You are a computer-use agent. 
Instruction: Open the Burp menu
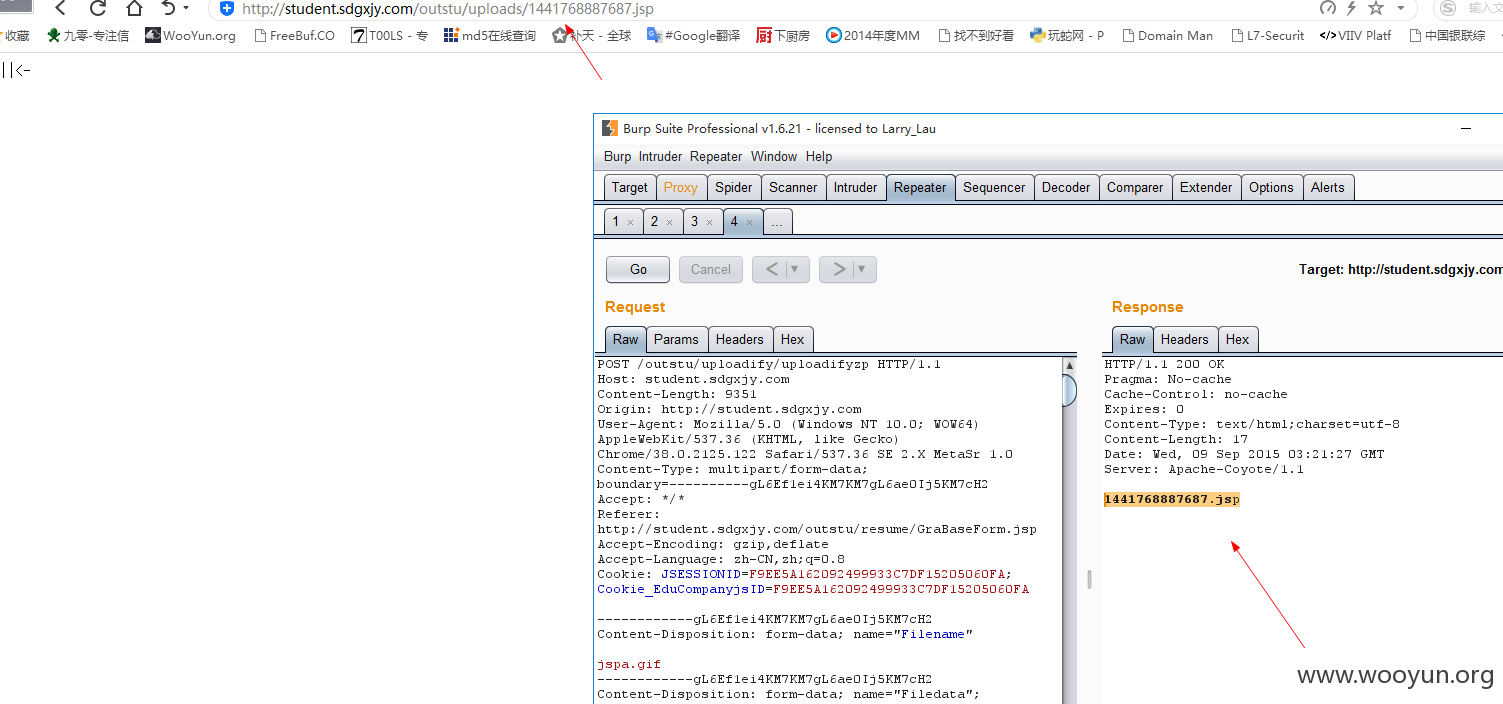click(x=617, y=156)
